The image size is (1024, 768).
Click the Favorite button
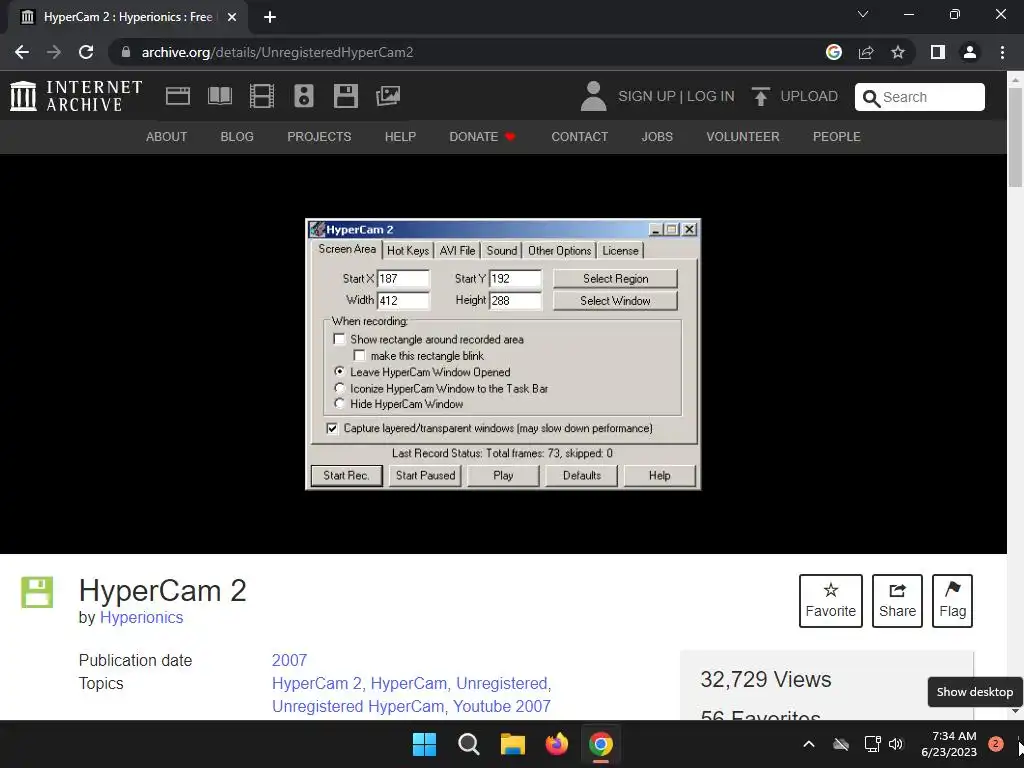[831, 601]
